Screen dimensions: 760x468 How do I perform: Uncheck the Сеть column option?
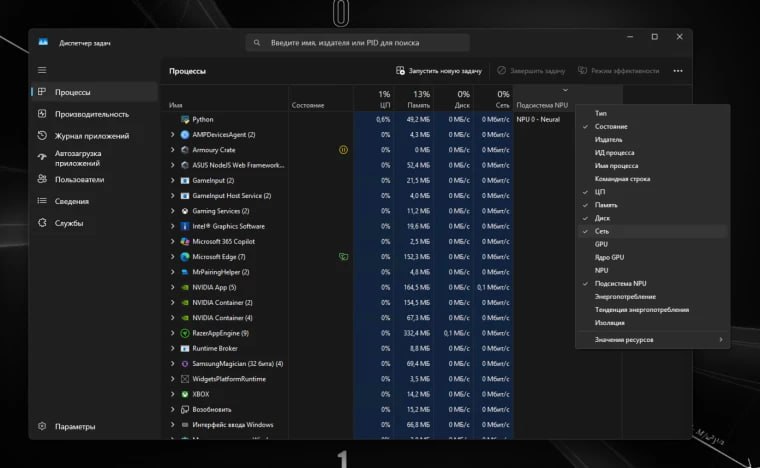[652, 231]
